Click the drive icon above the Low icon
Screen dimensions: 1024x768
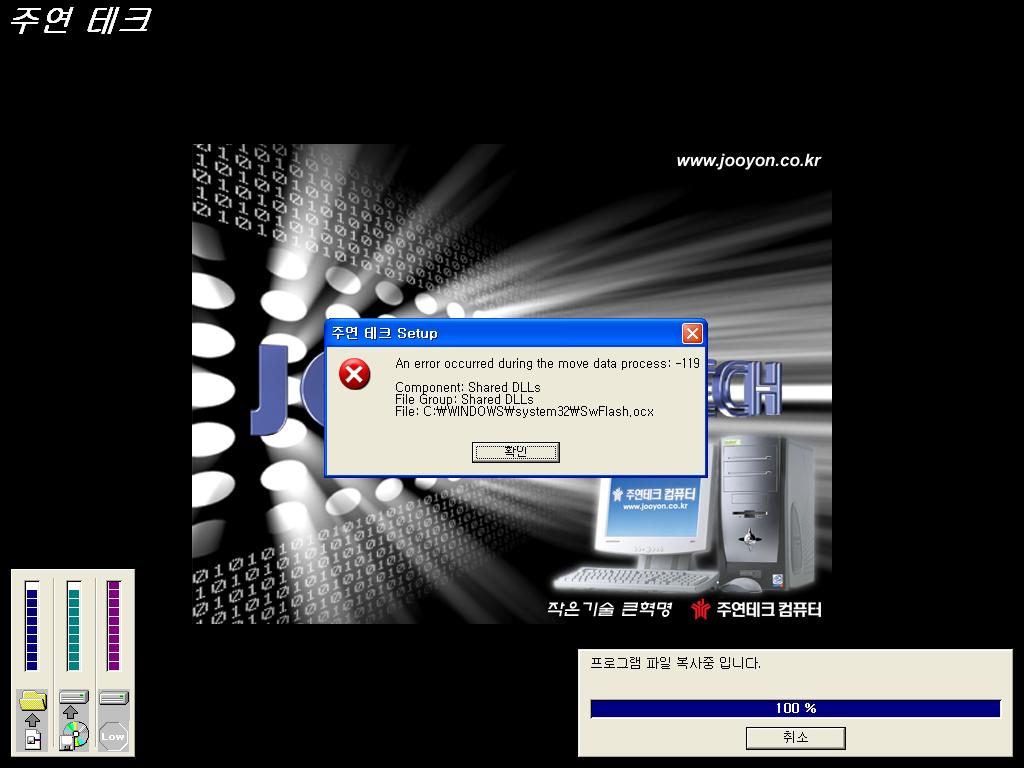pos(114,698)
